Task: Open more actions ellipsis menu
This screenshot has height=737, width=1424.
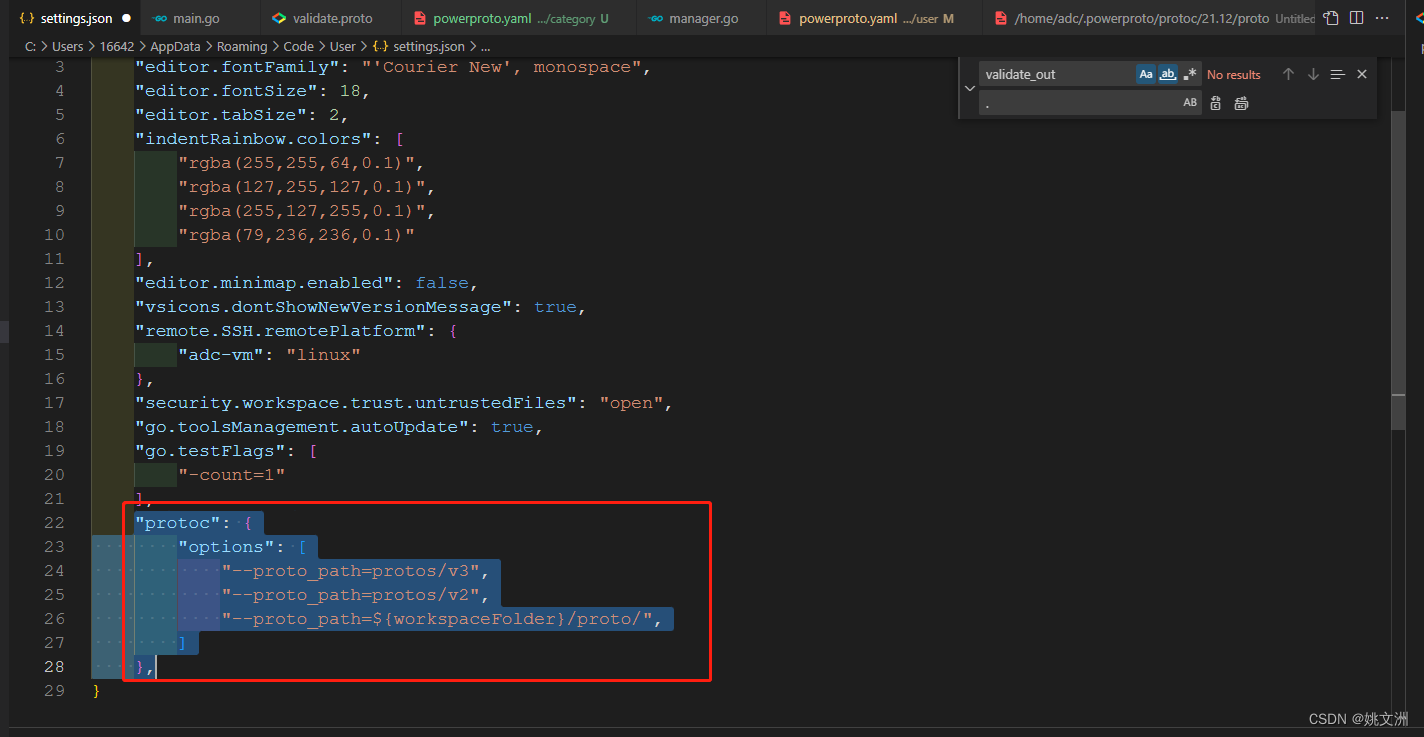Action: (1383, 17)
